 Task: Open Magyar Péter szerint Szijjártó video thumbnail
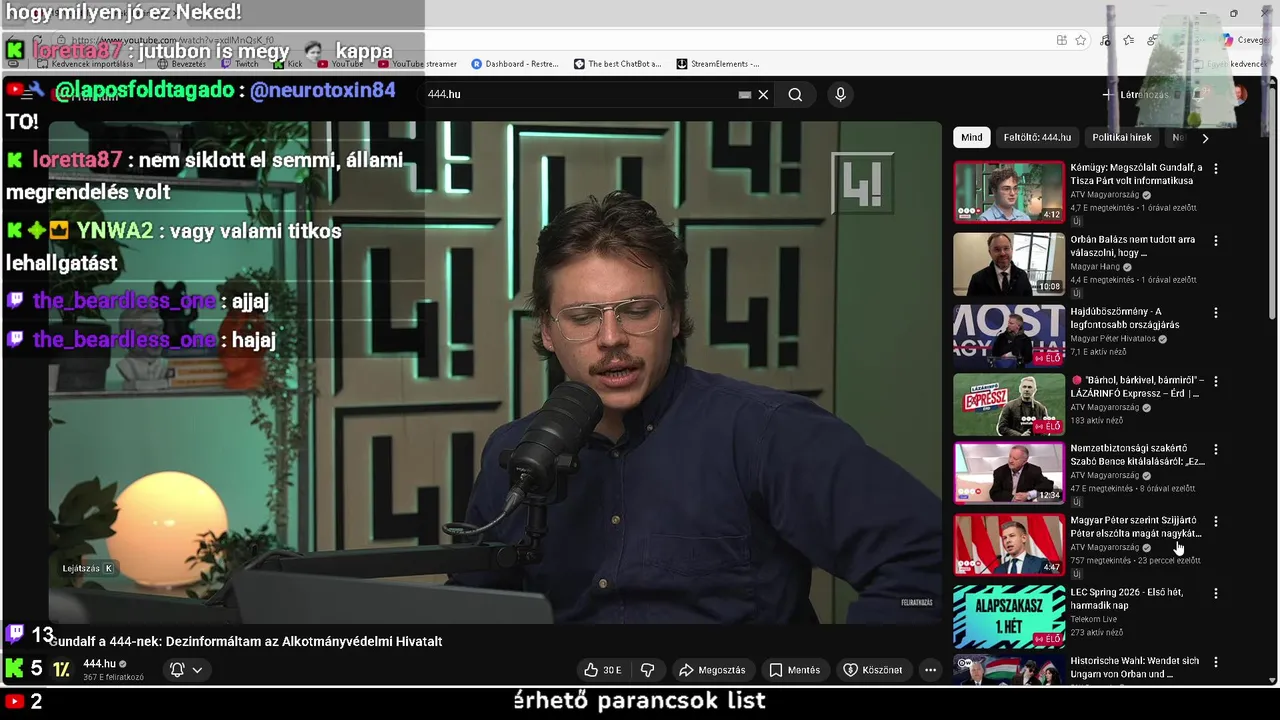coord(1009,545)
